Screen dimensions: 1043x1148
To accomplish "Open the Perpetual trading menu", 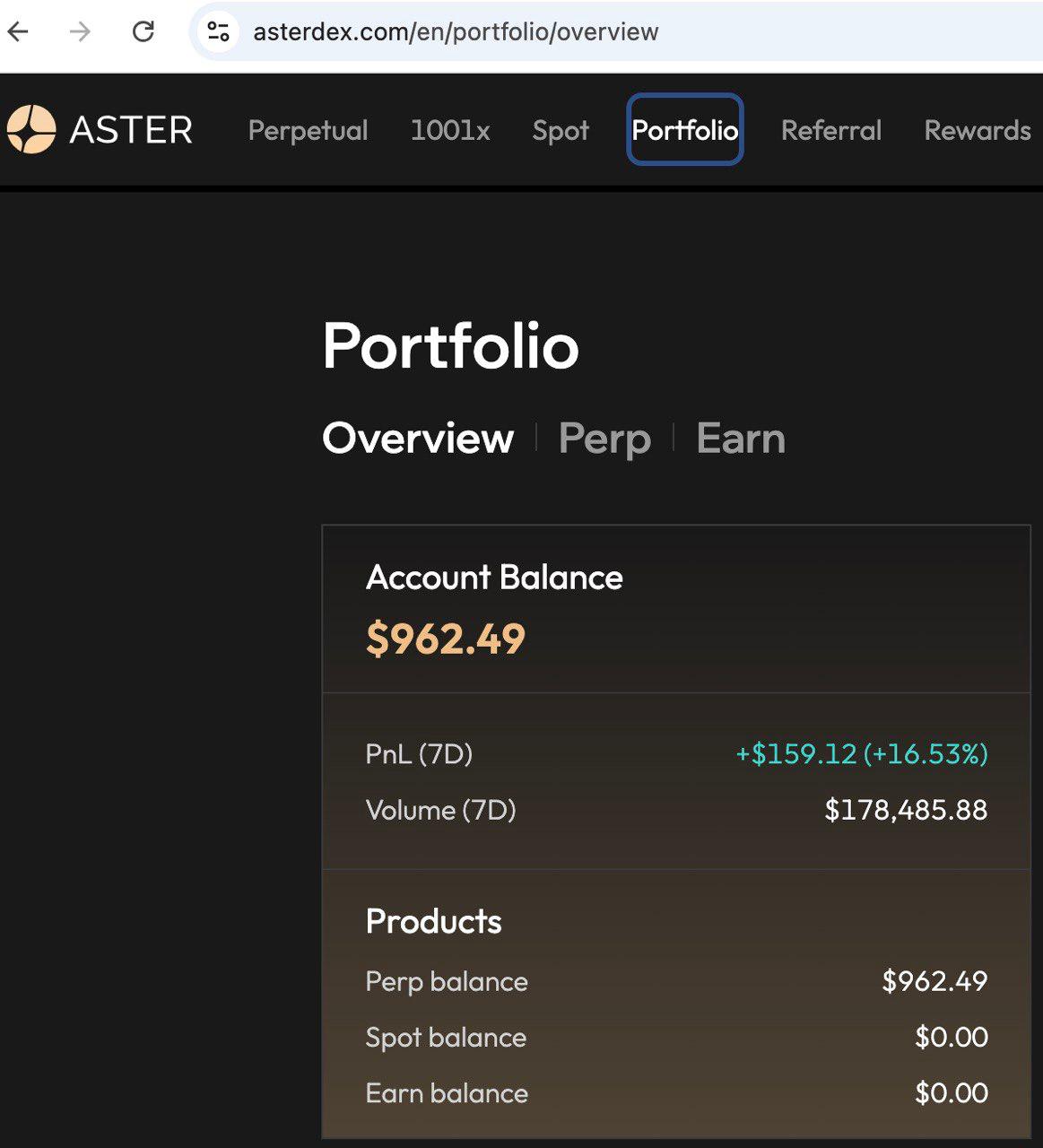I will (308, 130).
